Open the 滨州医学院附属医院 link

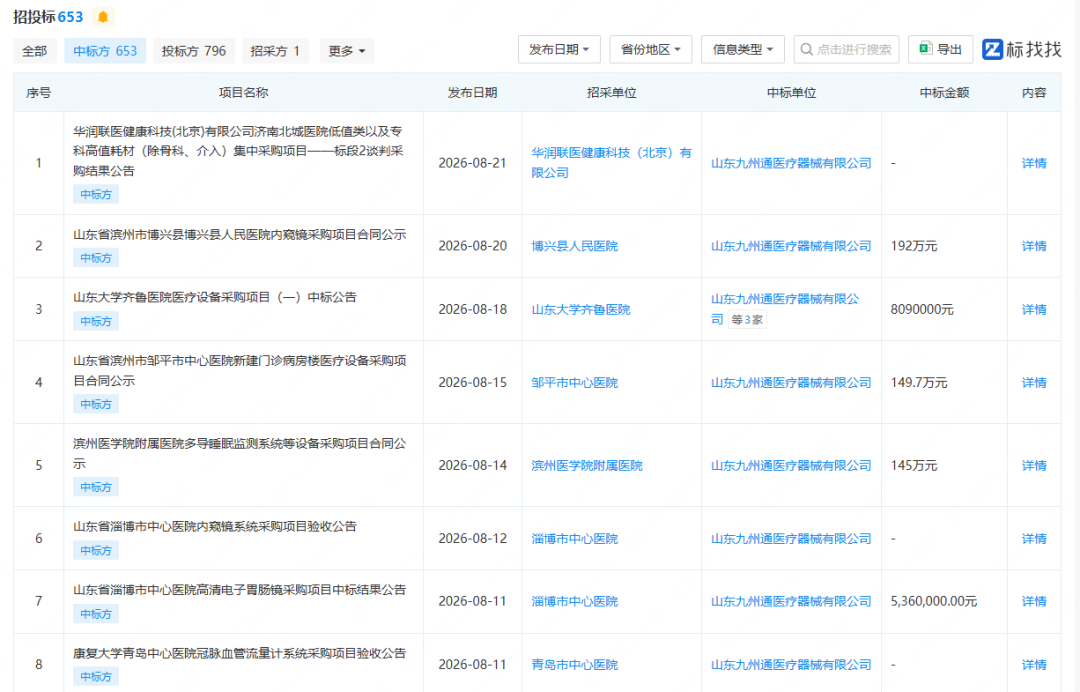[x=587, y=465]
